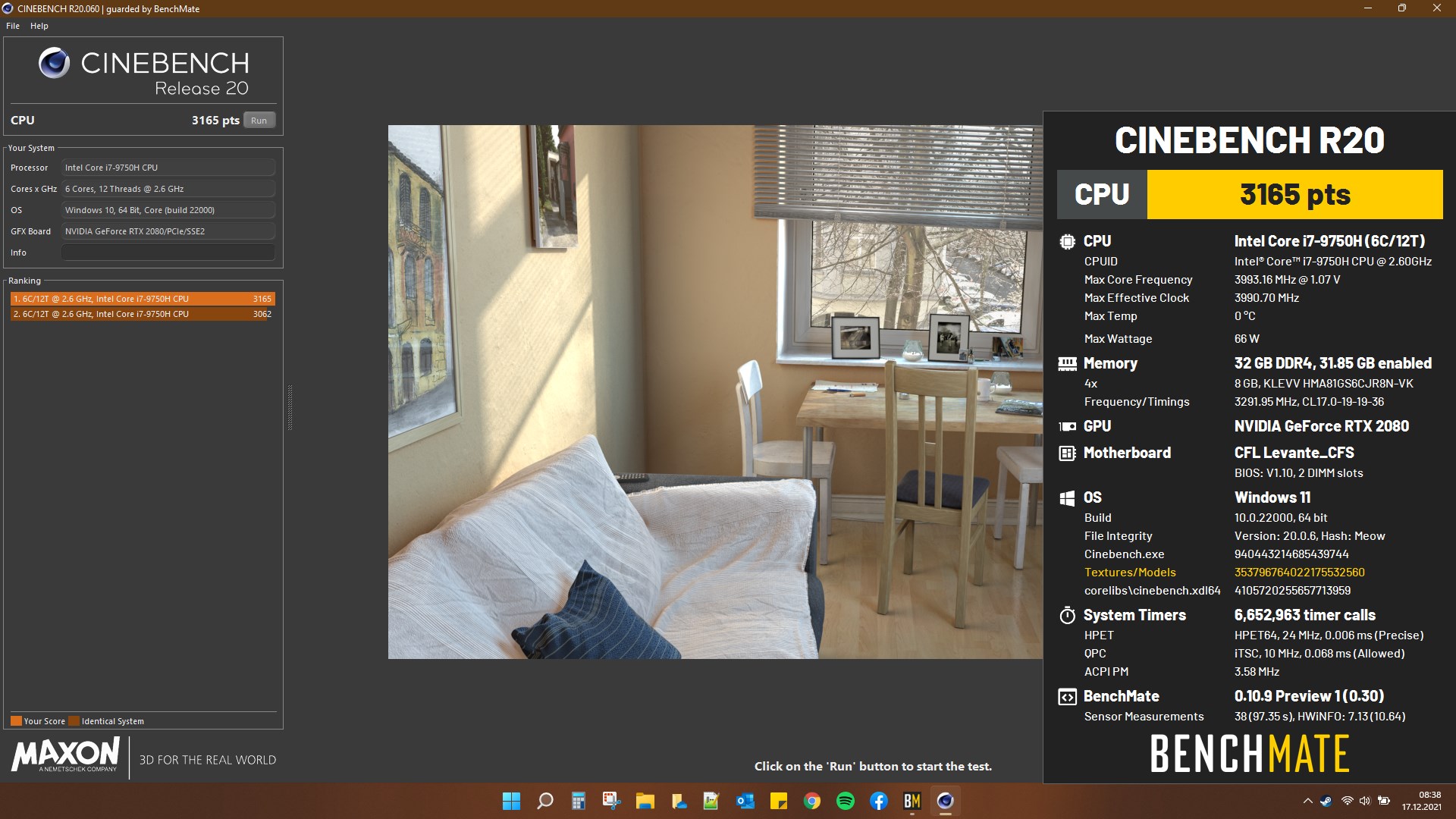
Task: Click the Max Core Frequency value 3993.16 MHz
Action: (1287, 280)
